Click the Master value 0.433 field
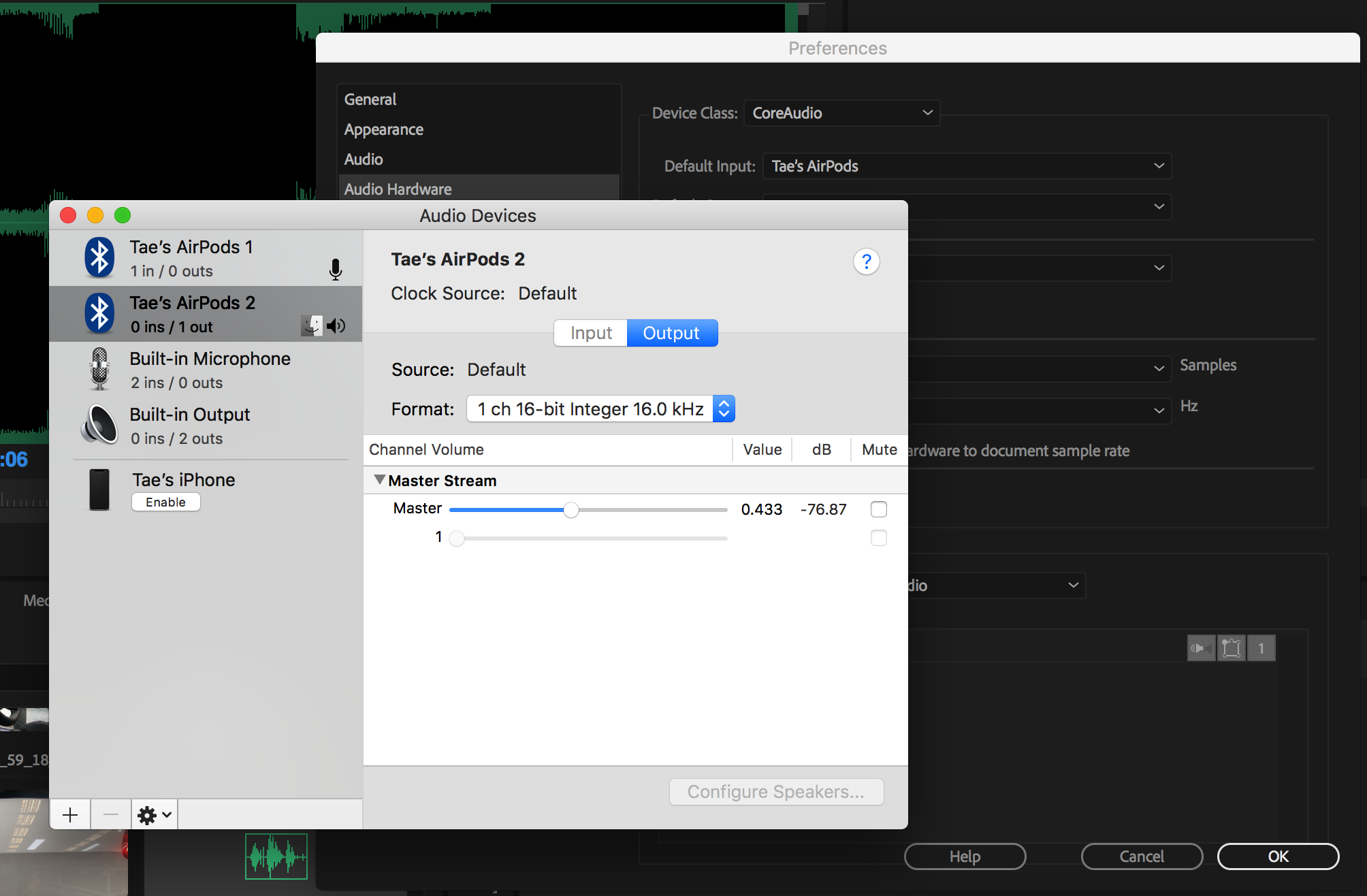Image resolution: width=1367 pixels, height=896 pixels. tap(762, 509)
